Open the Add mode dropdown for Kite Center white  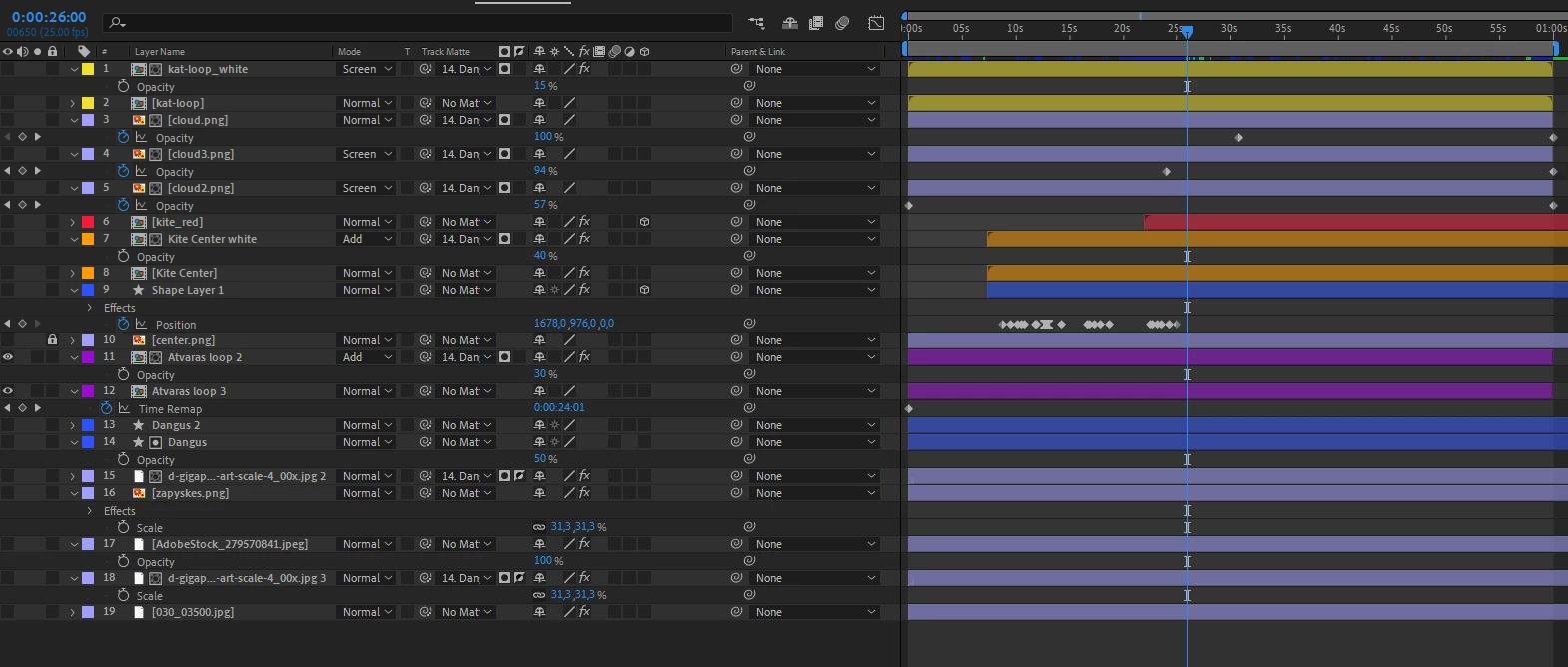click(366, 239)
